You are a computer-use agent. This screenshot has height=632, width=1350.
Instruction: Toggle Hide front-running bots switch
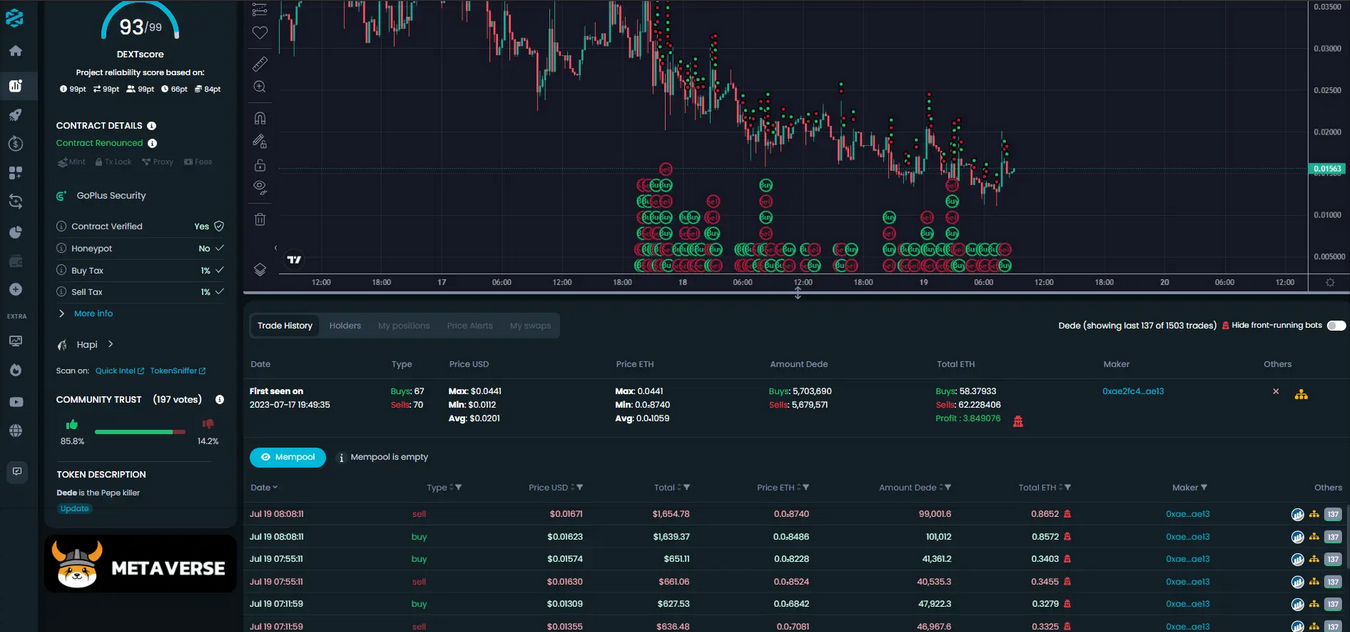(1336, 326)
